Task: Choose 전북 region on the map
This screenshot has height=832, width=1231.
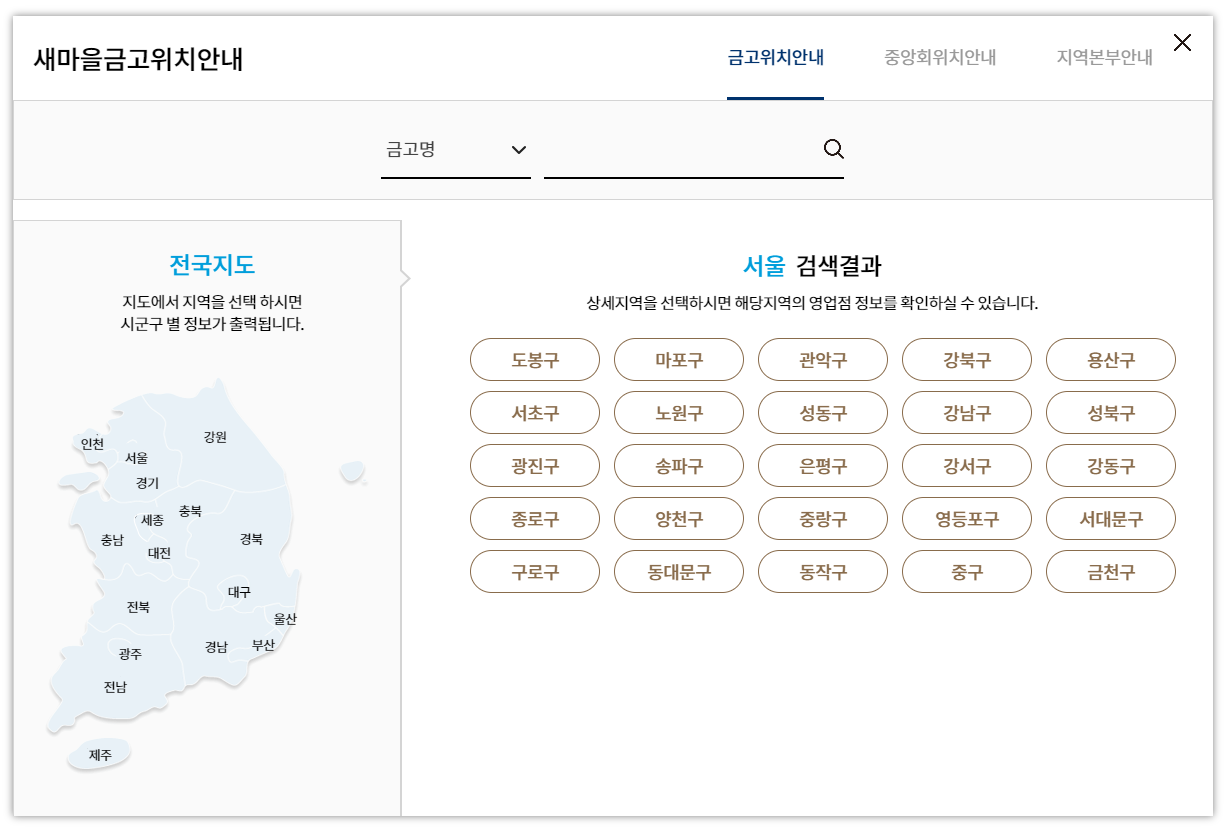Action: click(138, 607)
